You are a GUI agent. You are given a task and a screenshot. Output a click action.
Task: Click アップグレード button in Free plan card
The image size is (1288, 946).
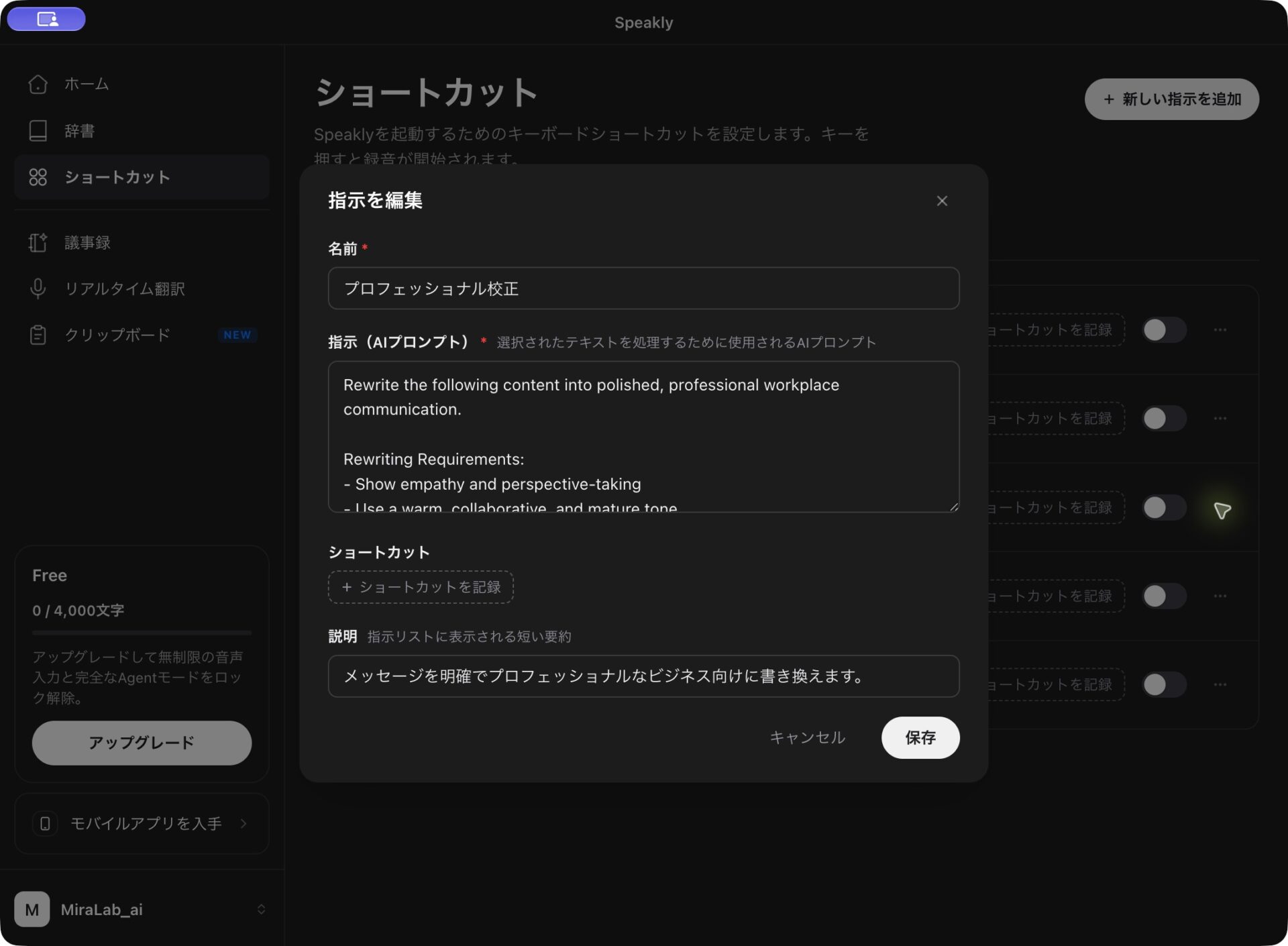(142, 743)
